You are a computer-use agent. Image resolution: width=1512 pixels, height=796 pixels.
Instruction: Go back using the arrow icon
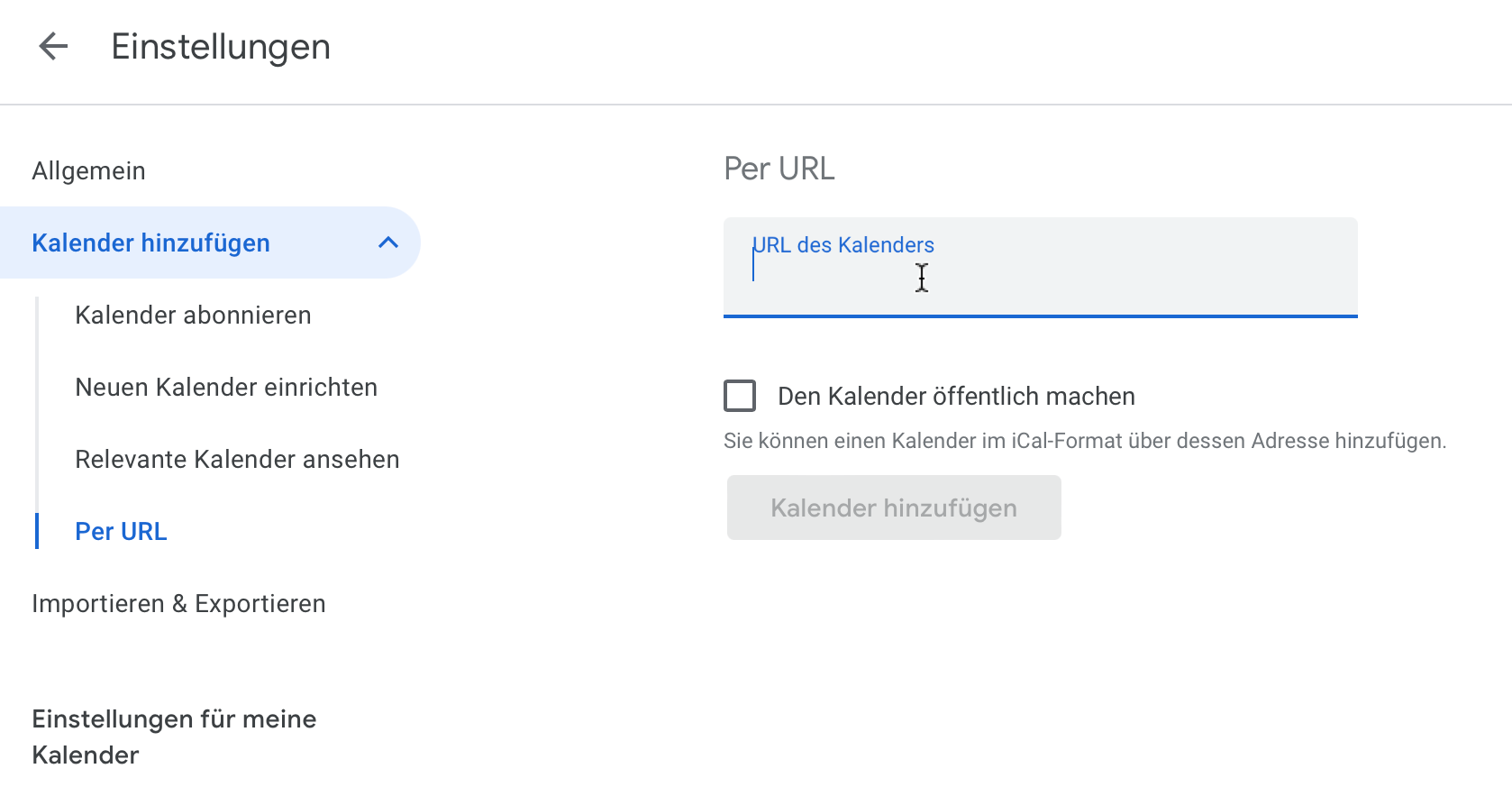point(53,46)
